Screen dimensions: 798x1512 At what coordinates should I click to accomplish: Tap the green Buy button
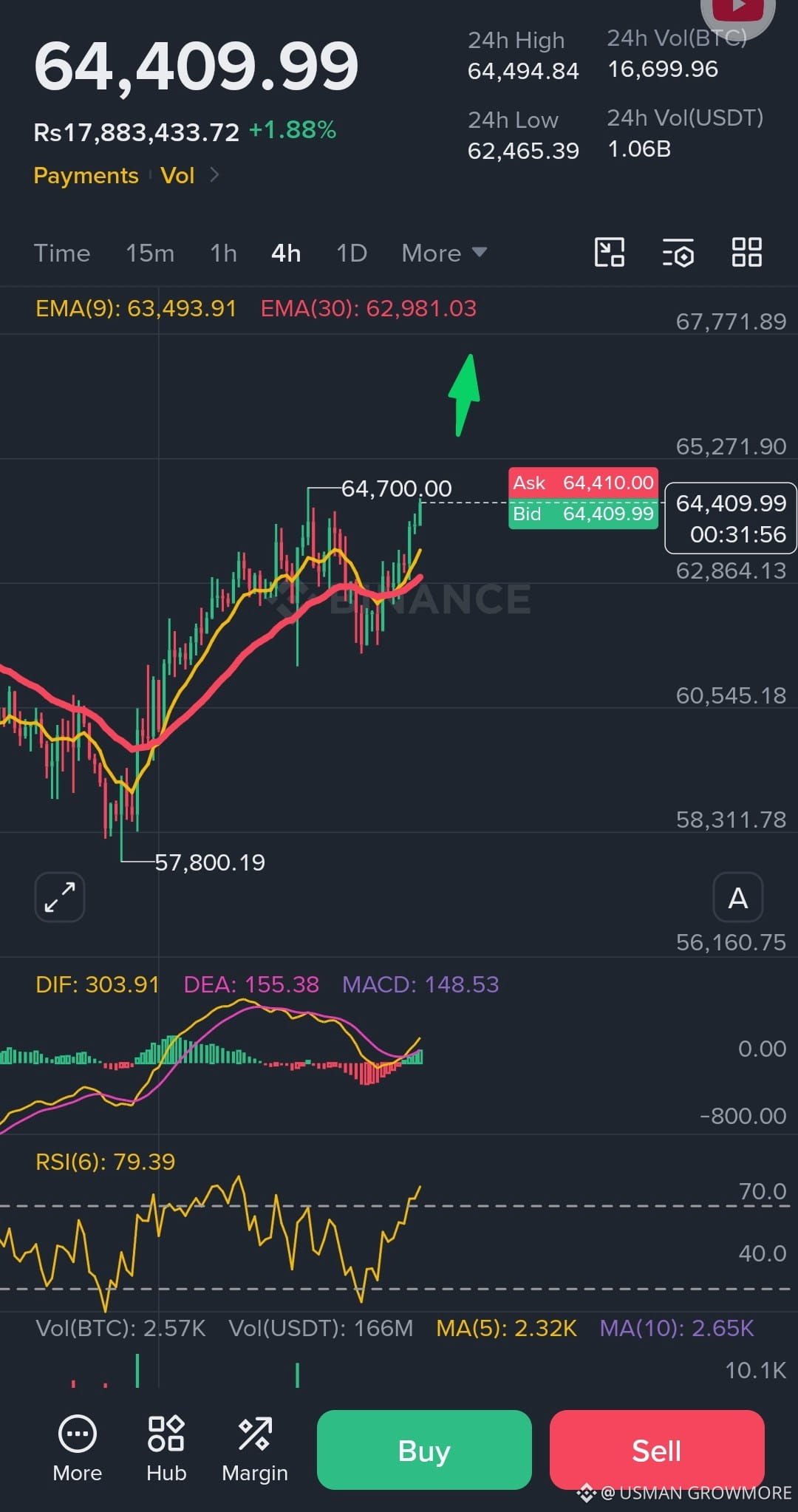tap(424, 1450)
